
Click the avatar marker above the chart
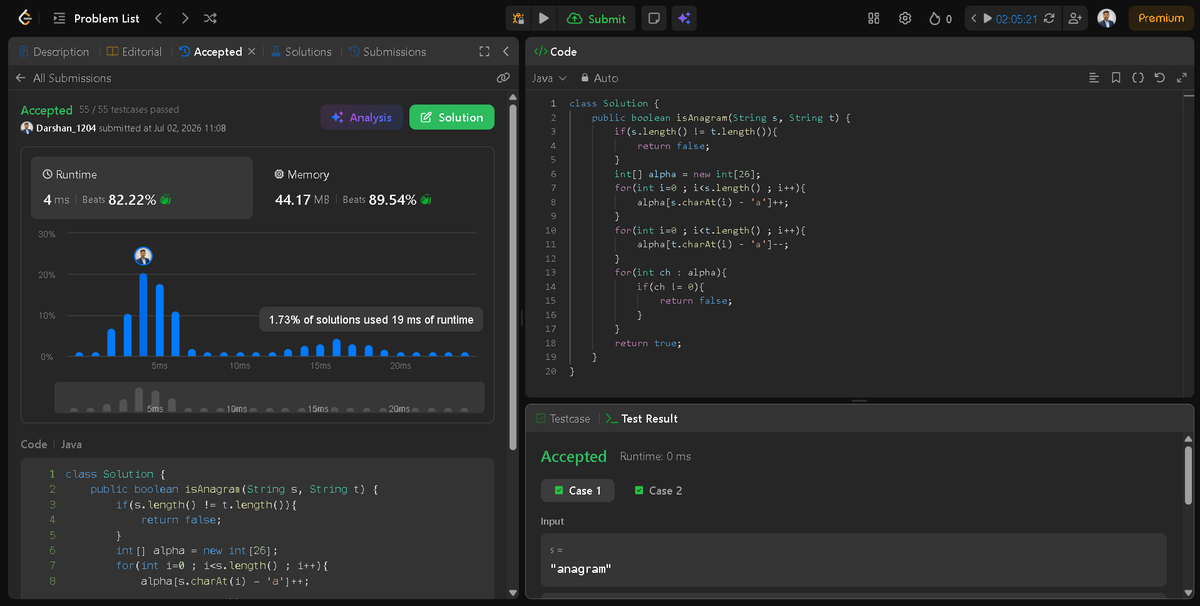(144, 256)
